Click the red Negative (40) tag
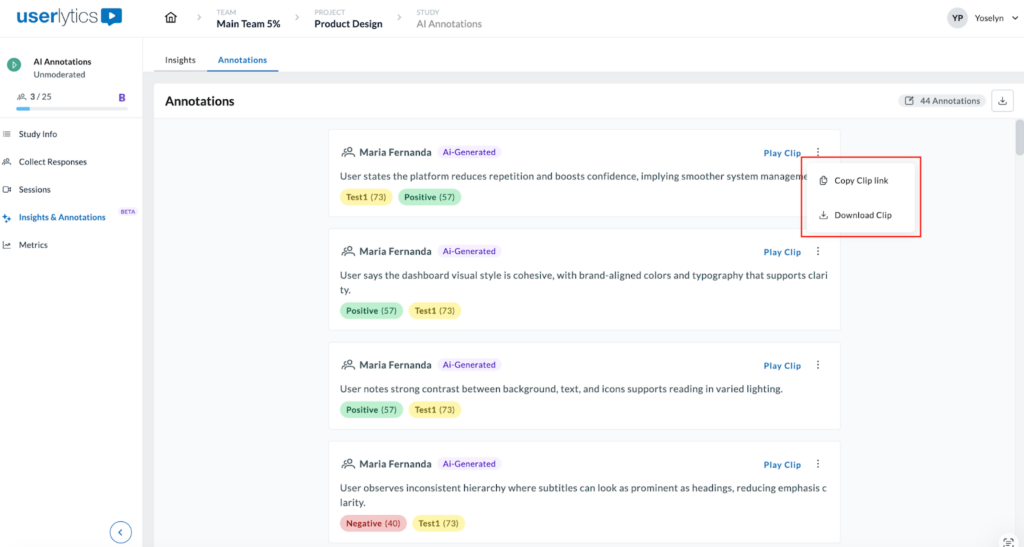The width and height of the screenshot is (1024, 547). 373,523
